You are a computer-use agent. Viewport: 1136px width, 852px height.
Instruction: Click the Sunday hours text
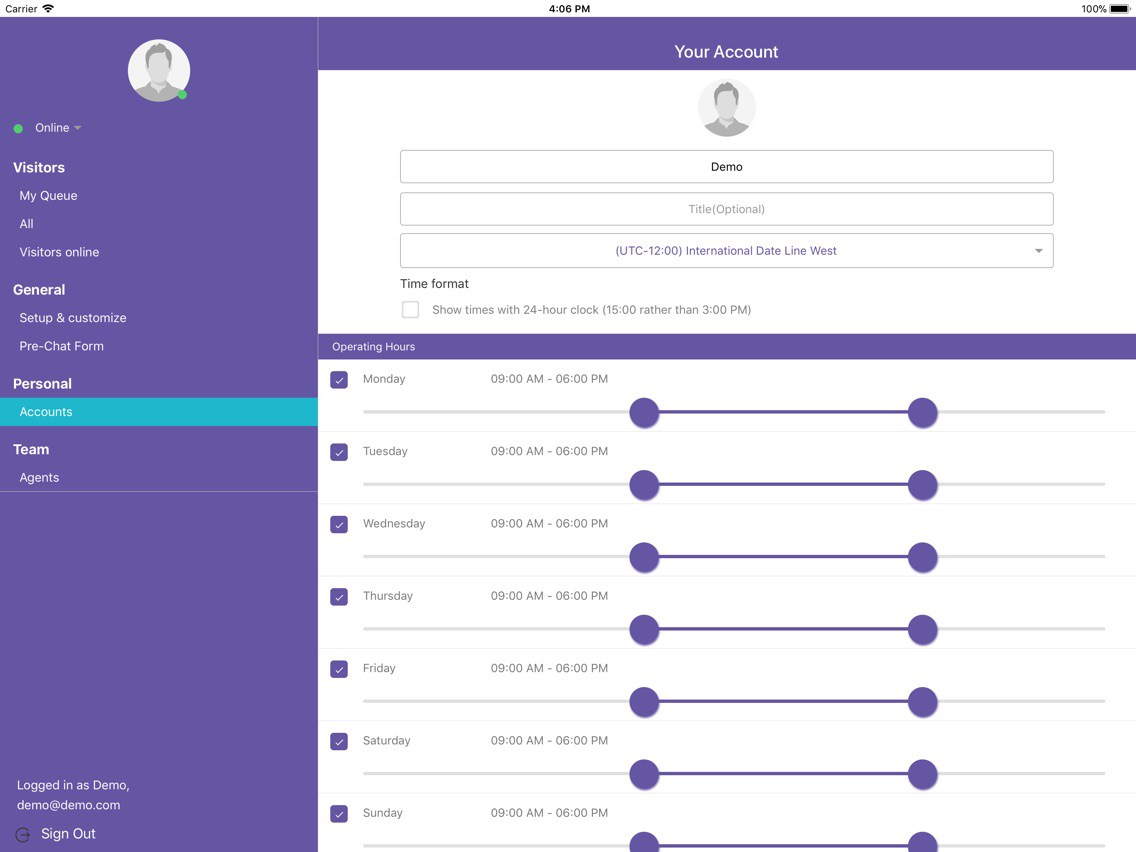click(549, 813)
